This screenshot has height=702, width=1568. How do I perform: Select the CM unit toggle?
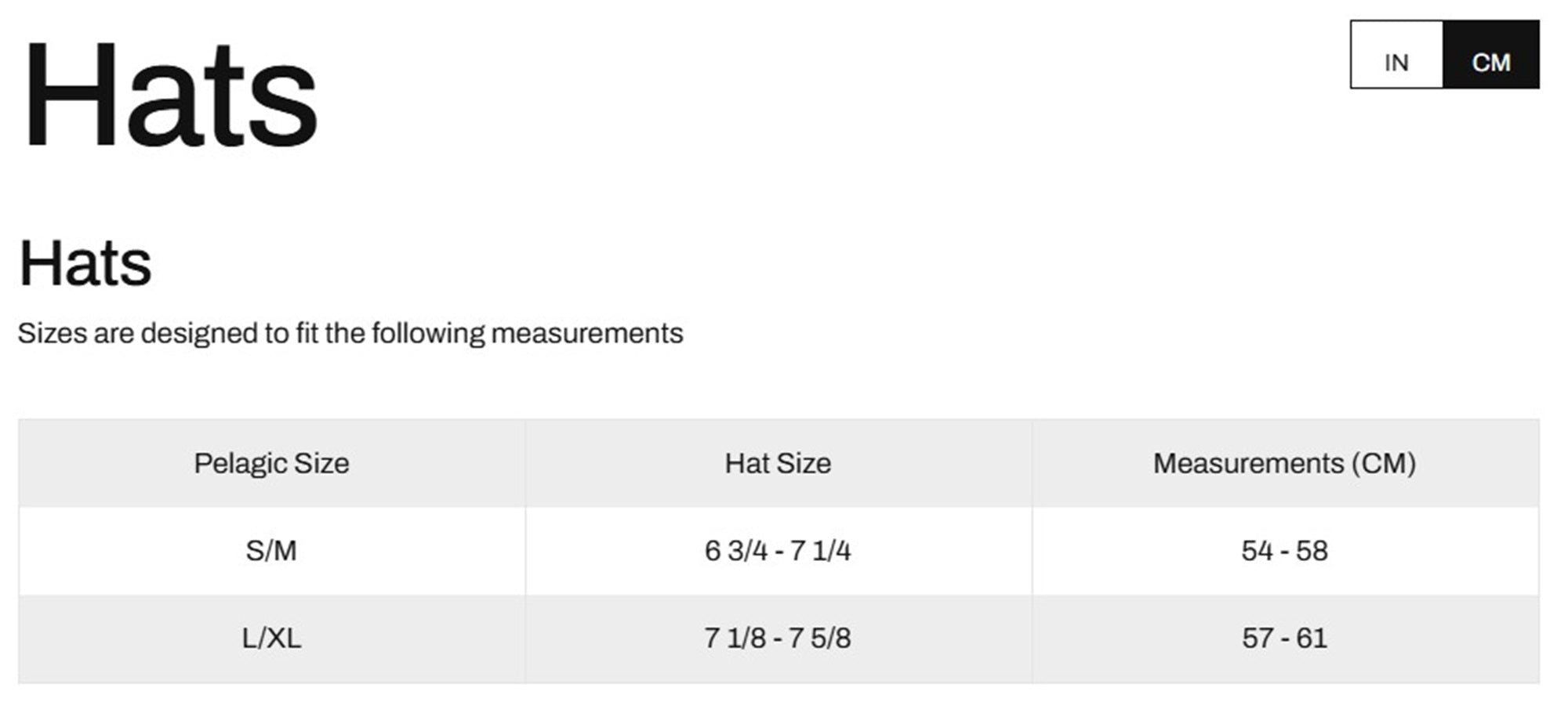pos(1491,55)
